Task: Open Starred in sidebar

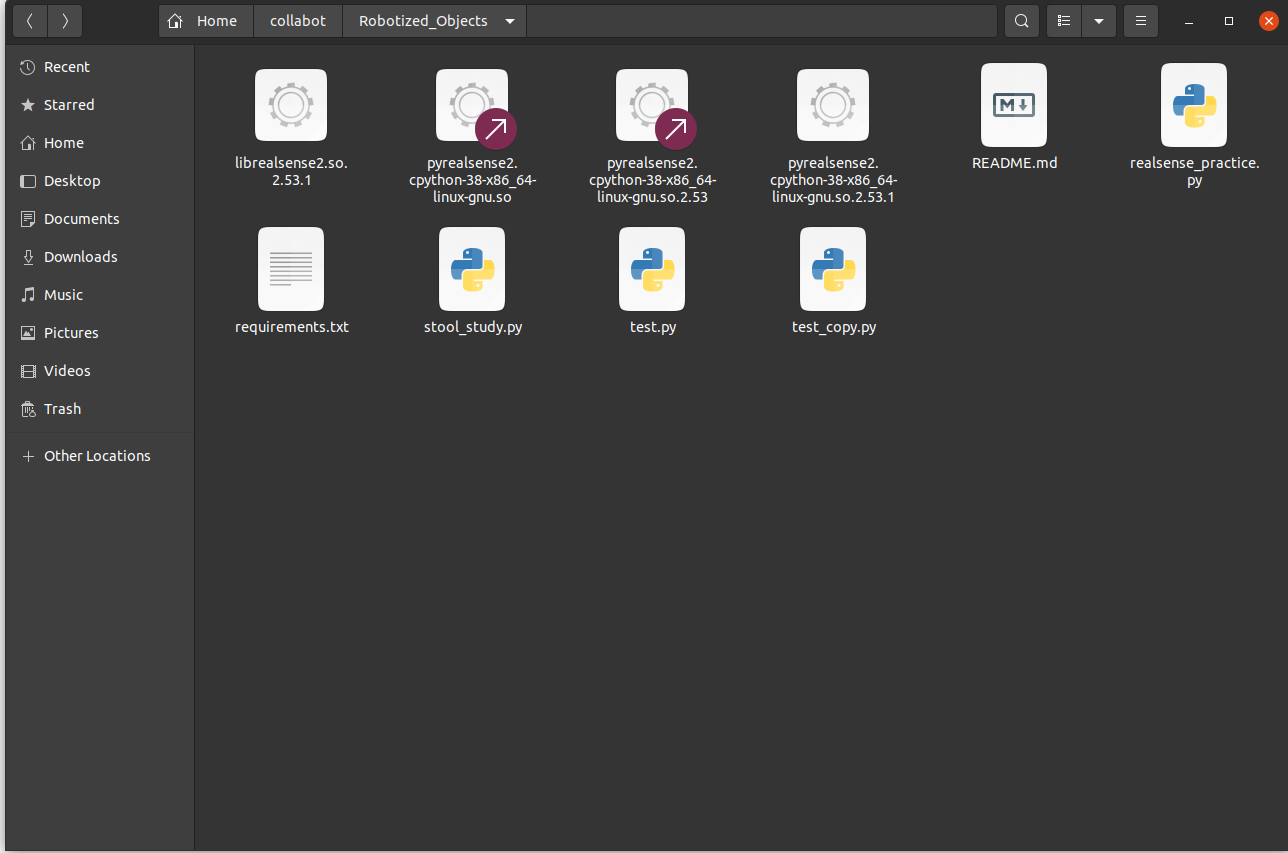Action: [x=100, y=105]
